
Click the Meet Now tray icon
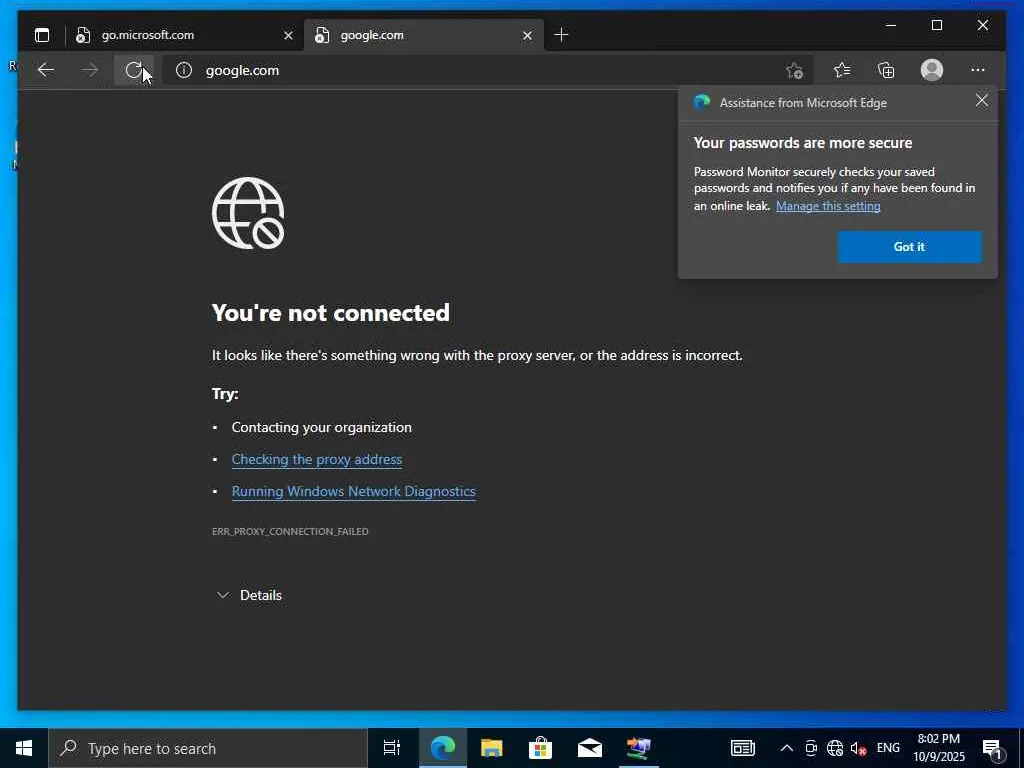click(x=811, y=748)
